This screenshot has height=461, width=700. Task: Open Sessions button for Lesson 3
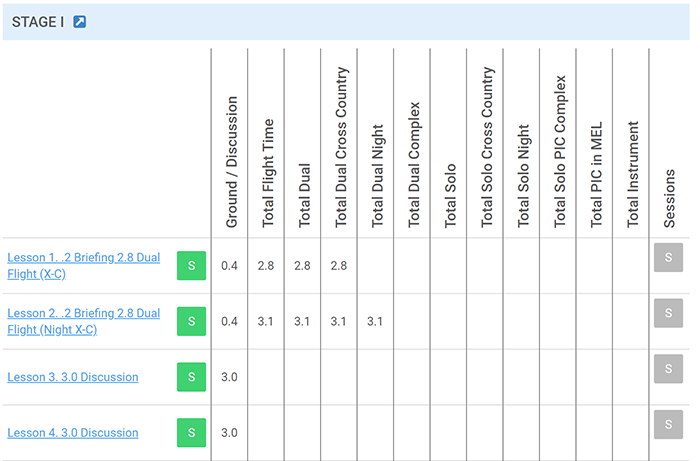[668, 369]
